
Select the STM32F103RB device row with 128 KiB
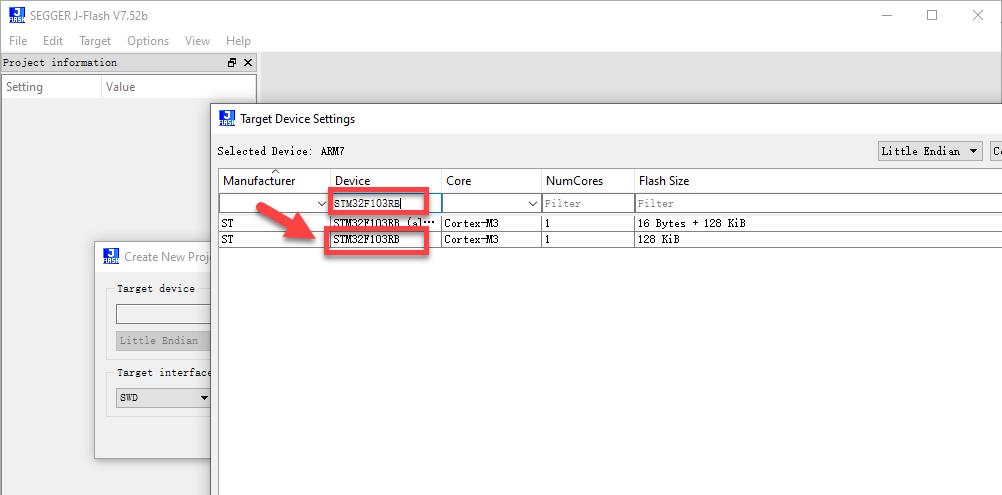pos(610,240)
